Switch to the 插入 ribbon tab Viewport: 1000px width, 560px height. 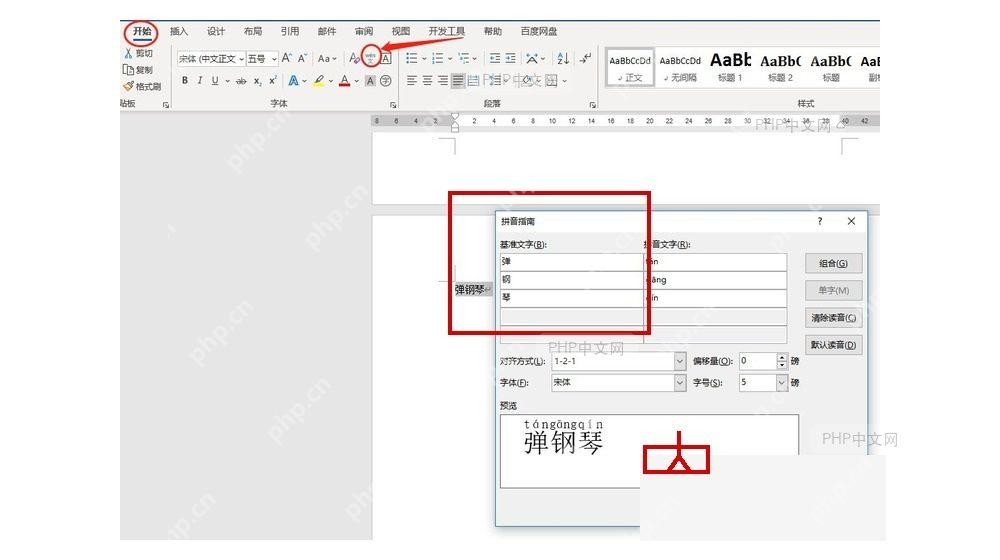point(179,31)
